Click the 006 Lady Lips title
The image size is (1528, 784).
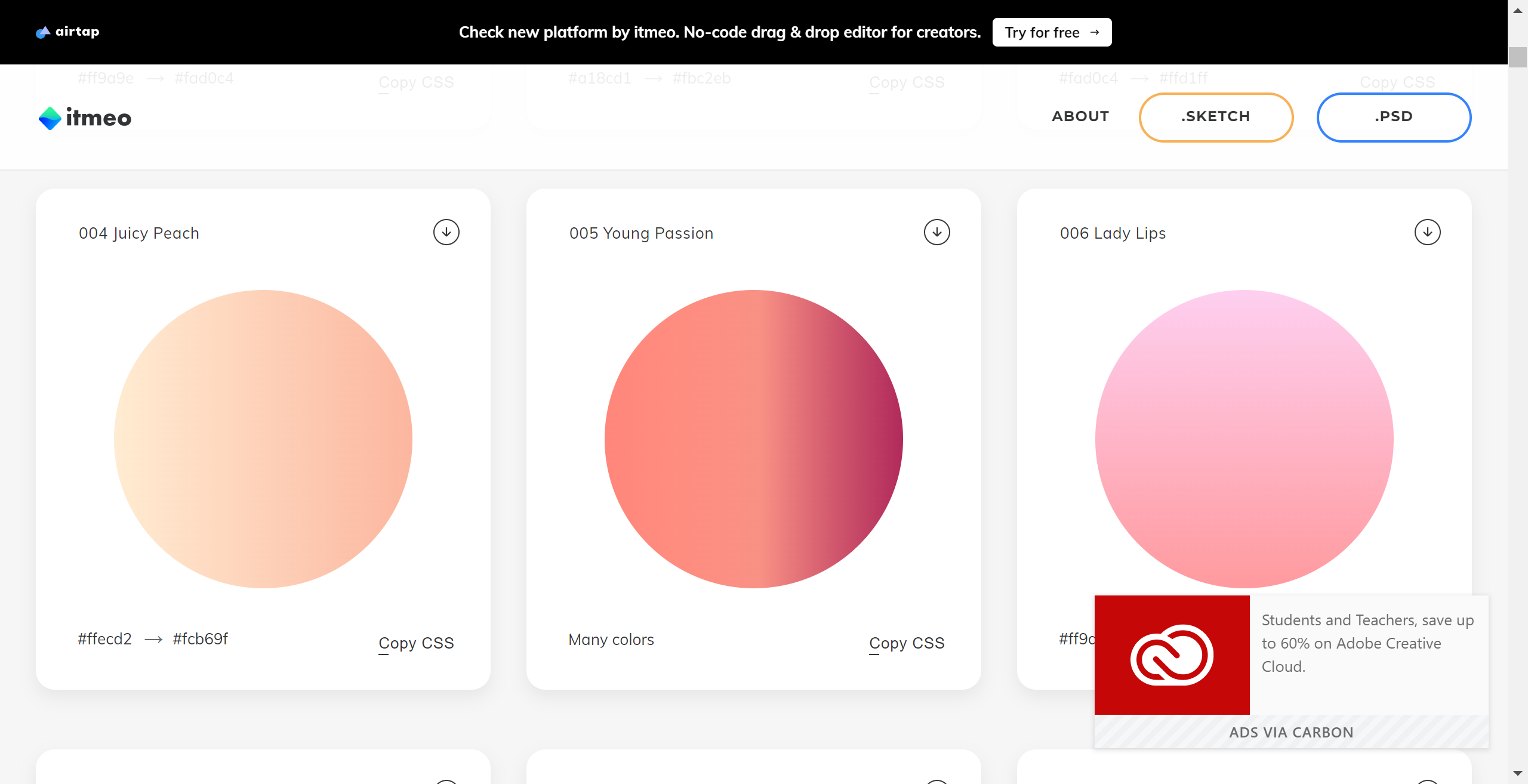[x=1113, y=233]
